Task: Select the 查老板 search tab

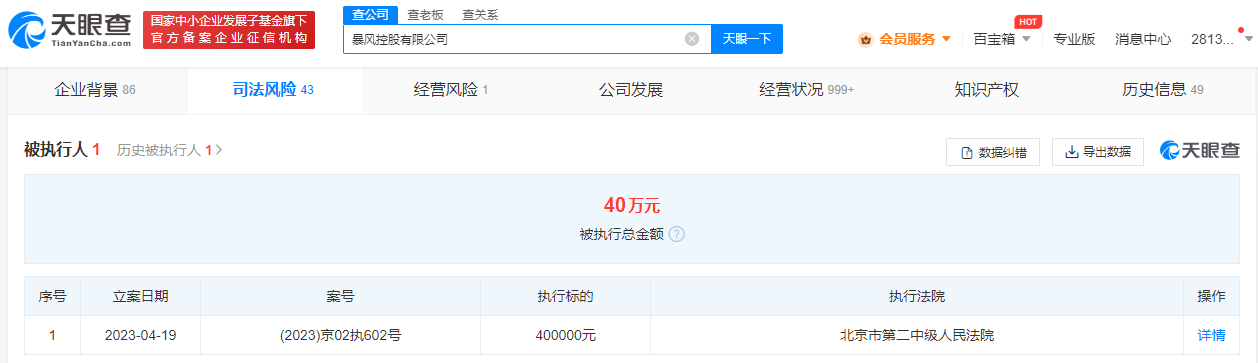Action: click(x=425, y=15)
